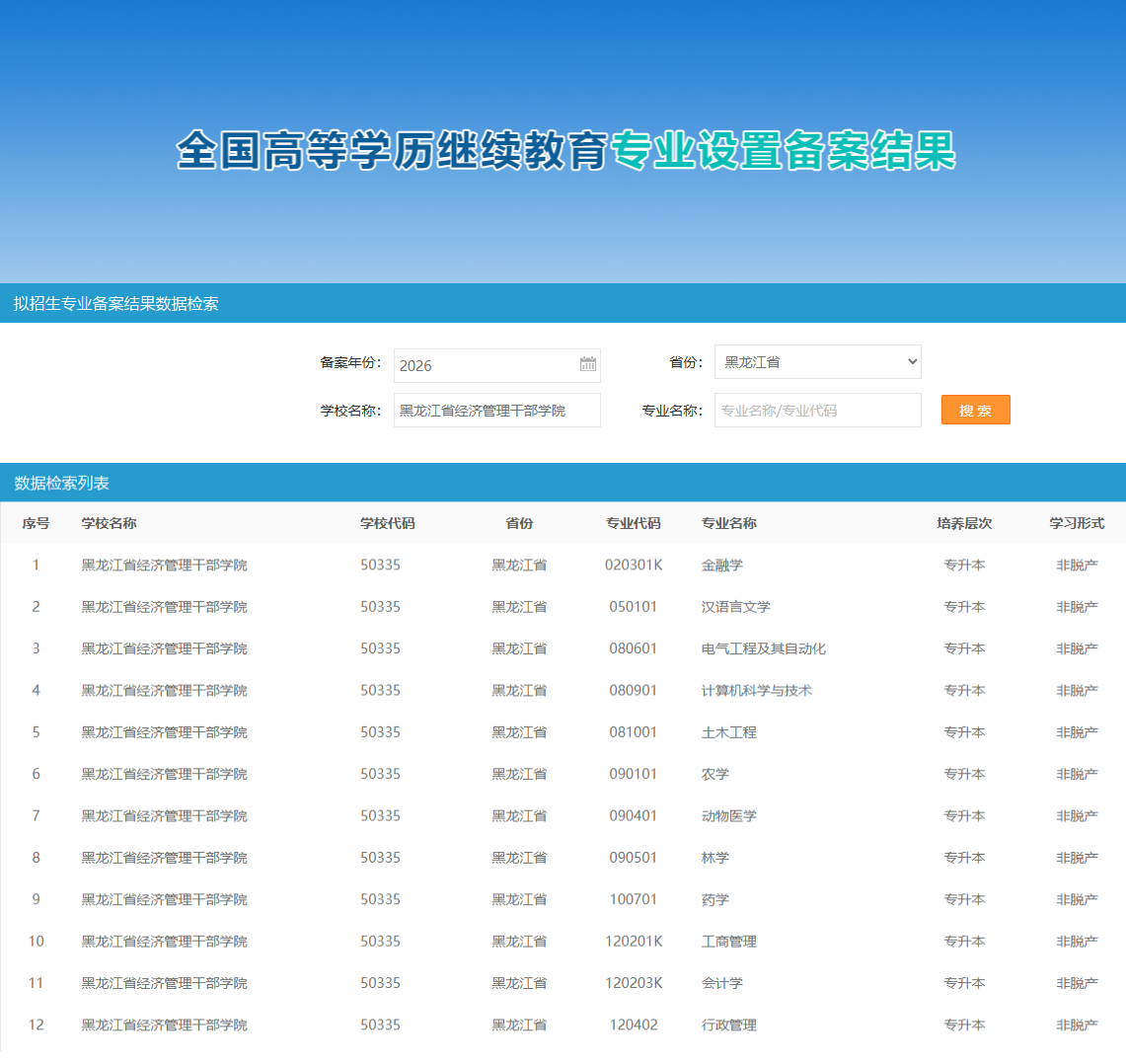Click major code 080601
The width and height of the screenshot is (1126, 1064).
tap(634, 648)
